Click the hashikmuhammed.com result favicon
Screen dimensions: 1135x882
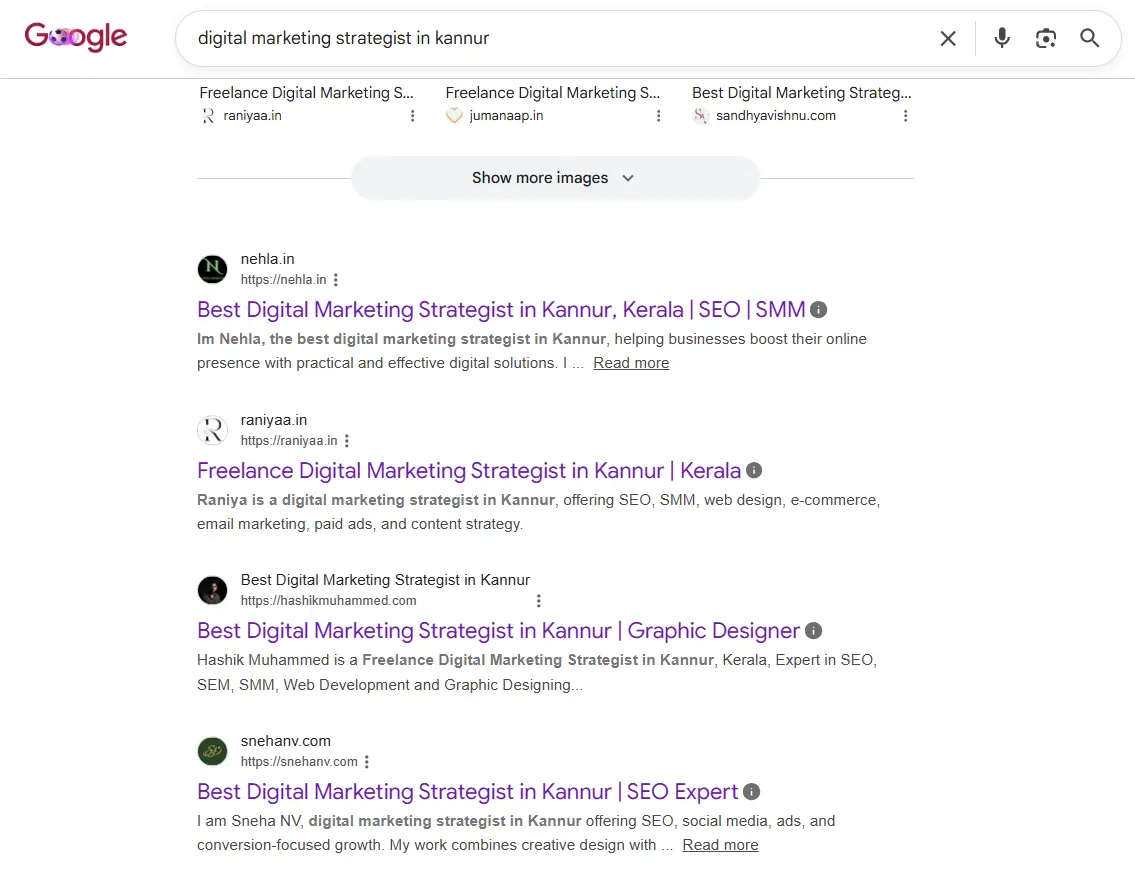(x=212, y=590)
